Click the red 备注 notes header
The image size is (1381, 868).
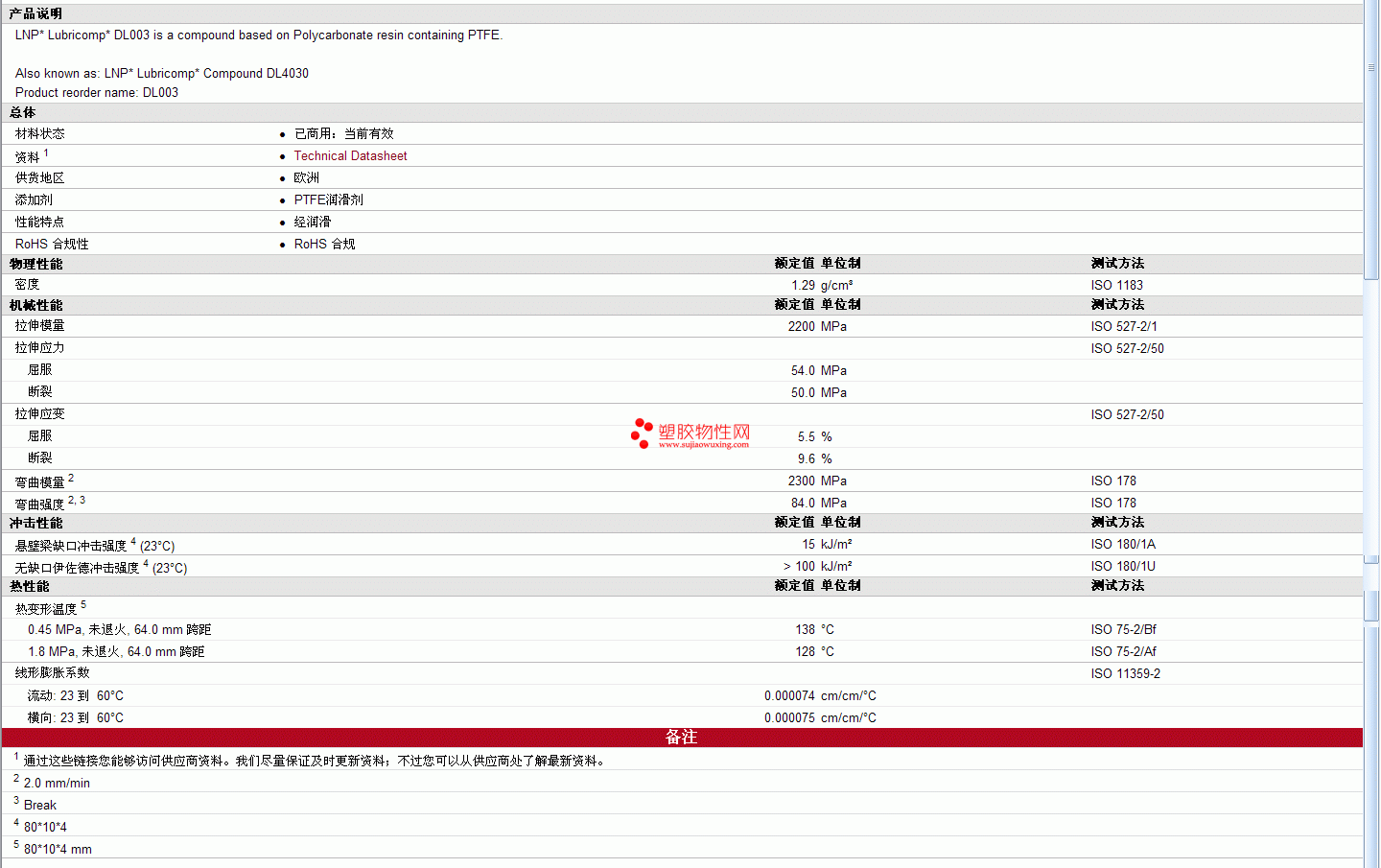click(682, 737)
